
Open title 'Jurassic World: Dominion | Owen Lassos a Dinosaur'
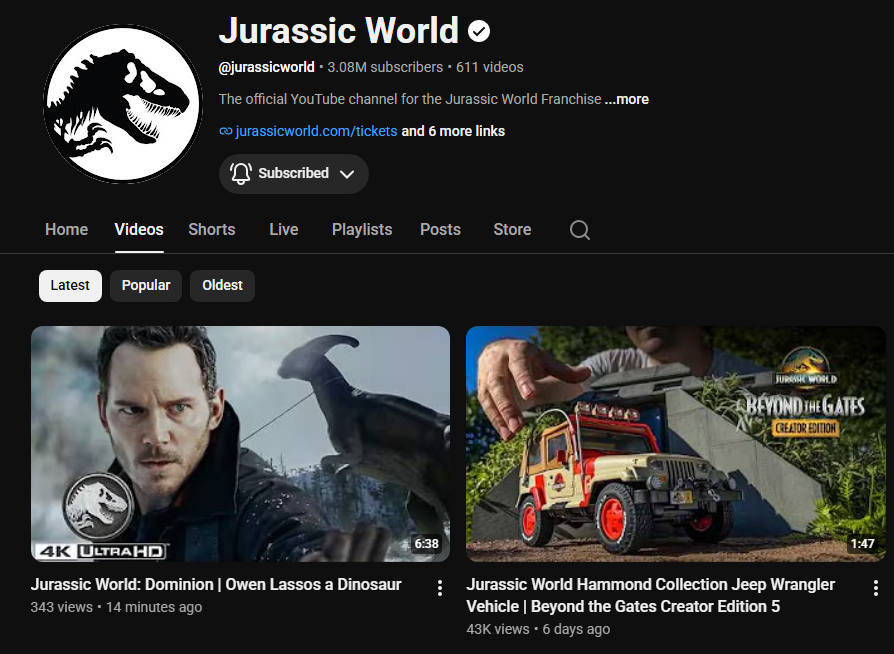coord(216,584)
